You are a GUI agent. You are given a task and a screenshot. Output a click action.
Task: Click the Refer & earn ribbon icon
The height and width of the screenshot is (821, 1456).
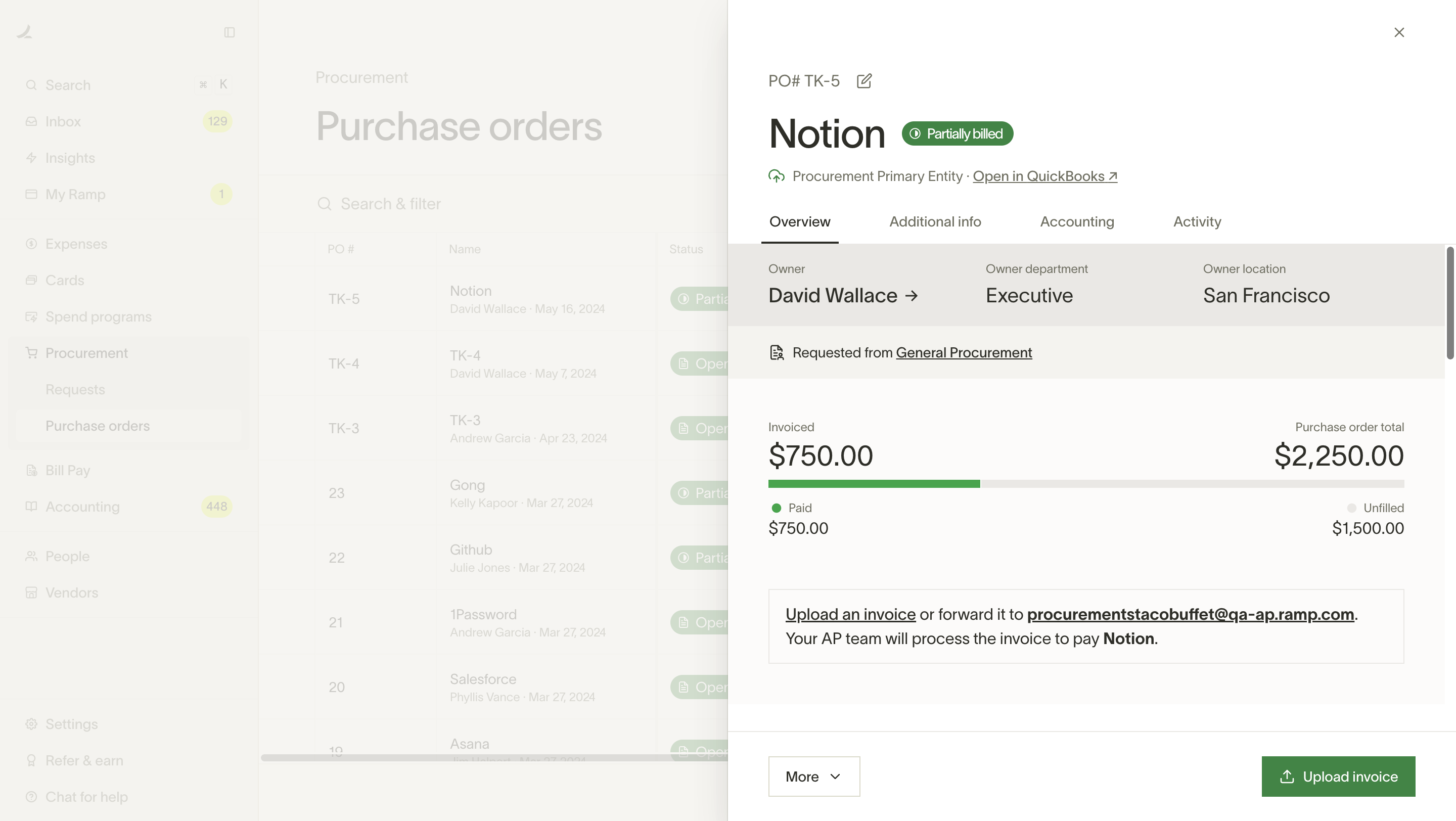(x=32, y=760)
